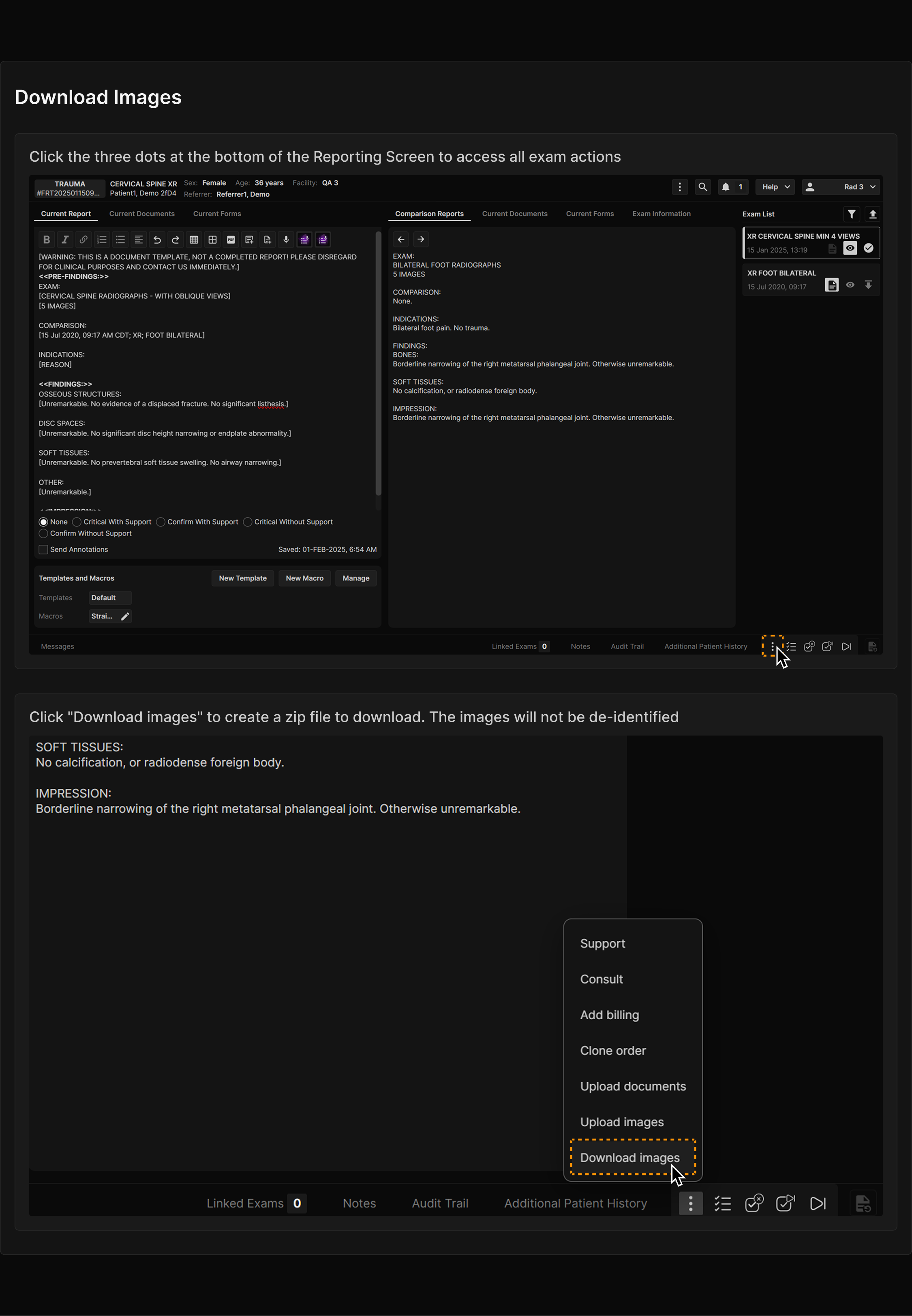
Task: Insert a bulleted list in report editor
Action: (x=120, y=240)
